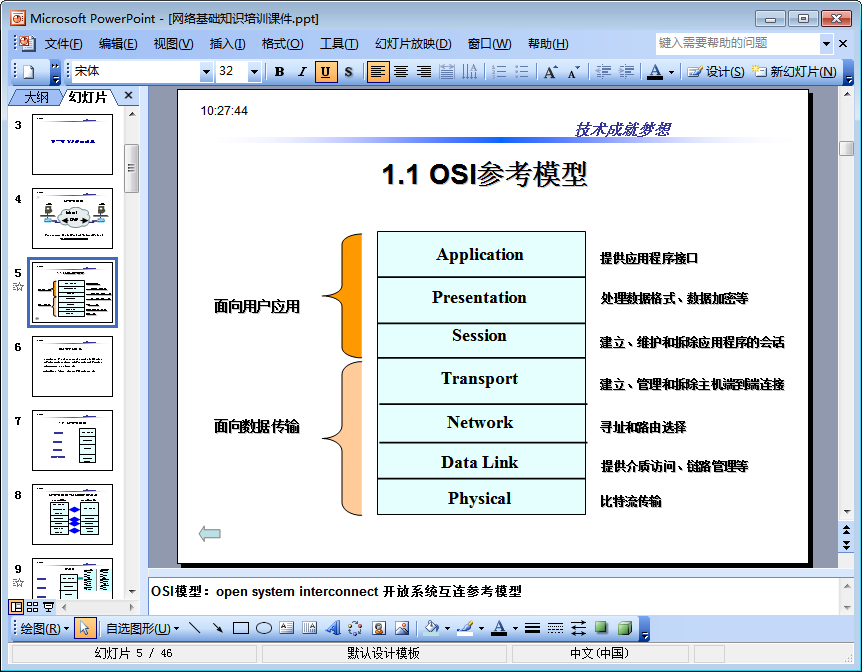862x672 pixels.
Task: Click the Change text direction icon
Action: [x=469, y=72]
